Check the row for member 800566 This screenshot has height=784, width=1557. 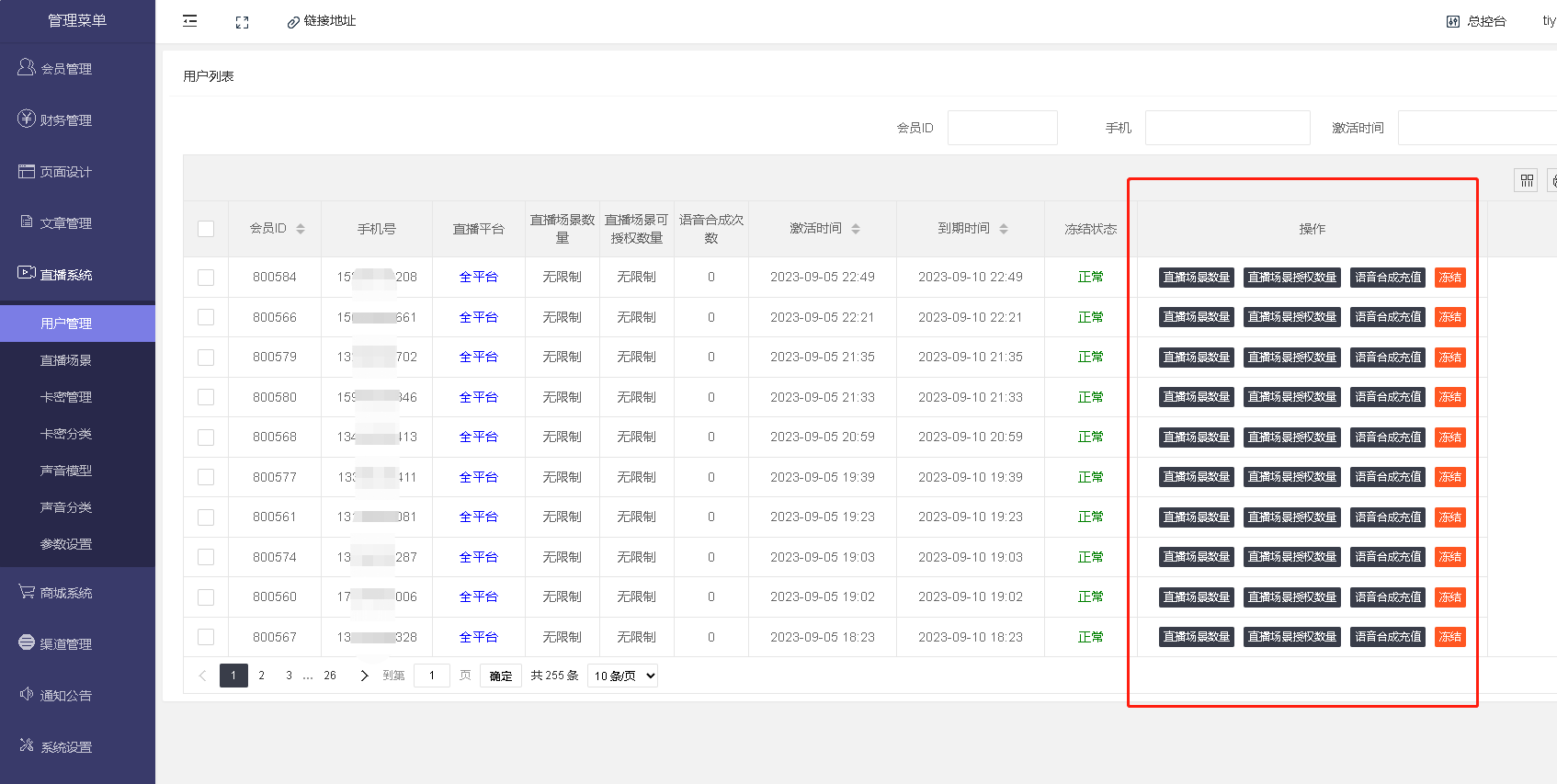[206, 317]
